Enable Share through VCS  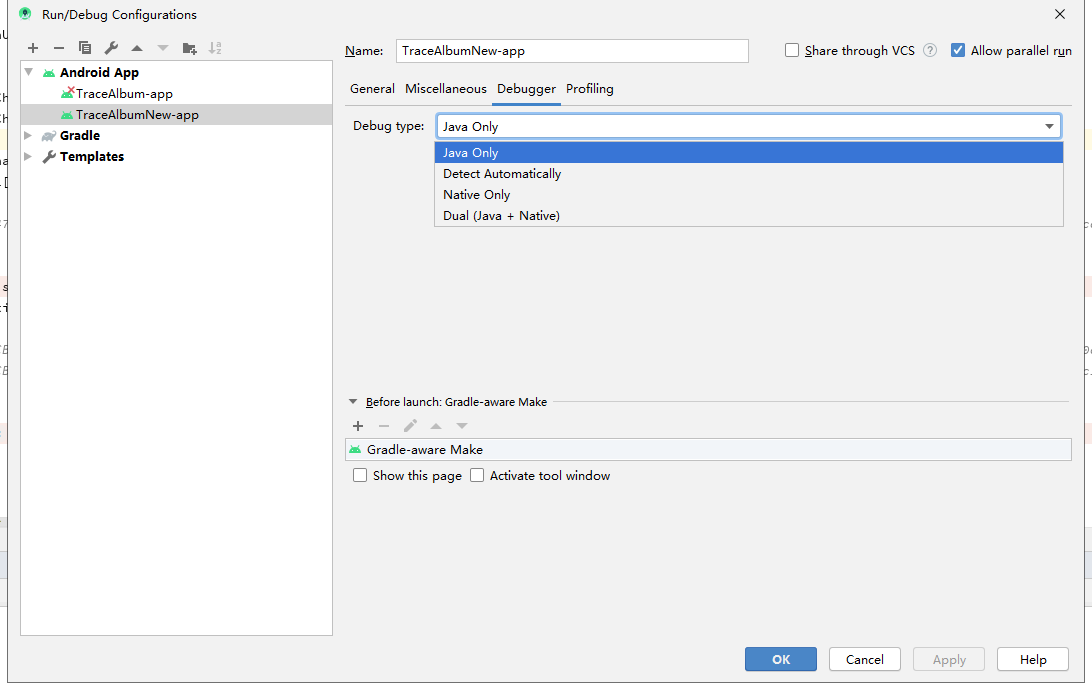pyautogui.click(x=792, y=50)
